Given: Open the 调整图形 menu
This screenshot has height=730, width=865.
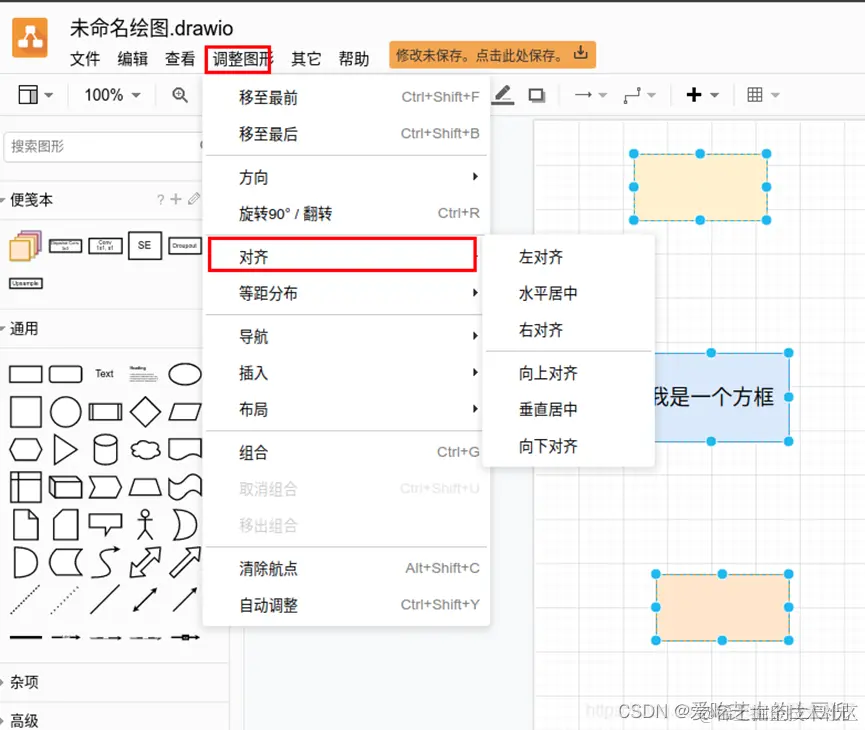Looking at the screenshot, I should click(238, 59).
